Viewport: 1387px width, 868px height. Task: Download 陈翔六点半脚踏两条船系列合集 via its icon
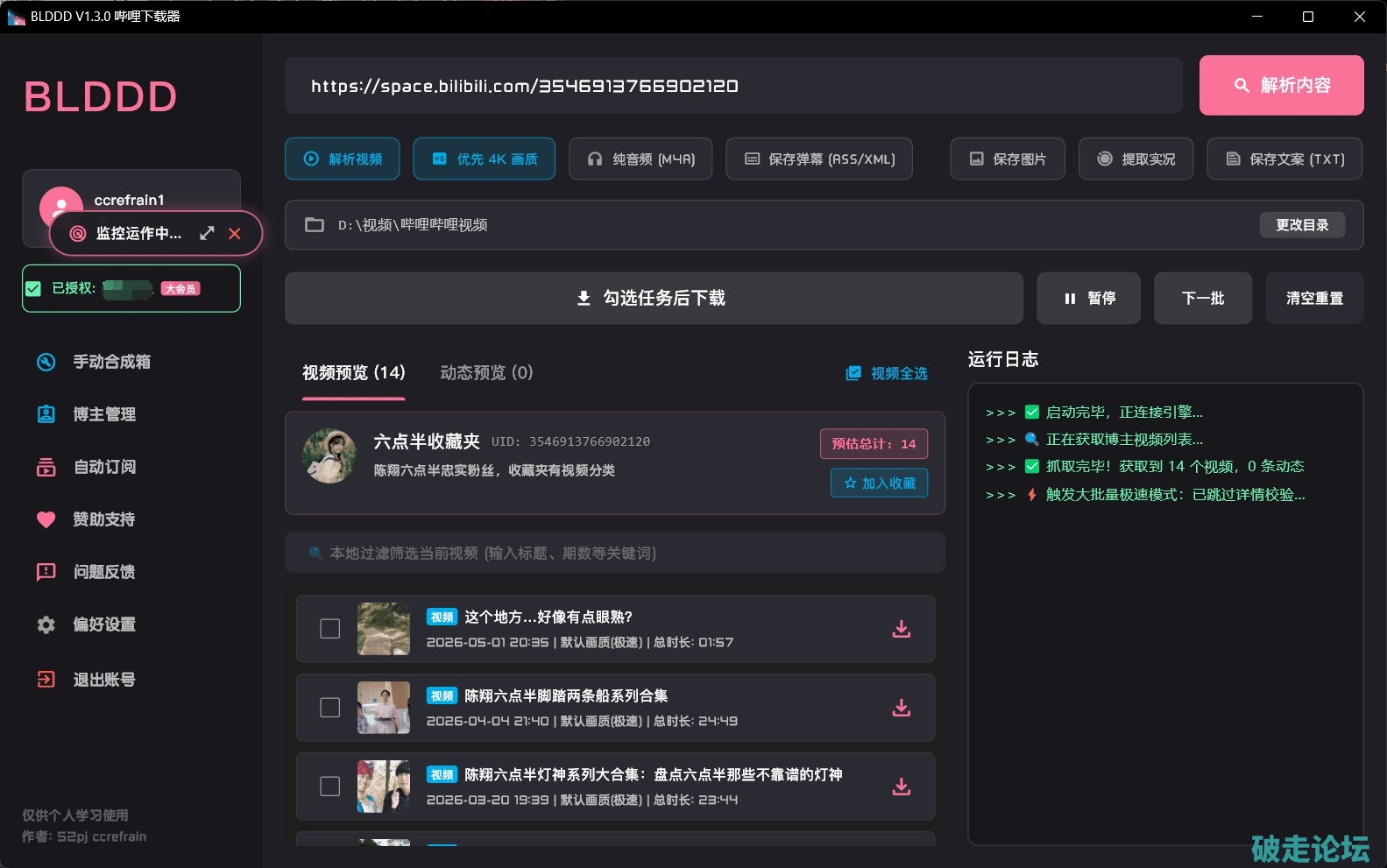[902, 708]
